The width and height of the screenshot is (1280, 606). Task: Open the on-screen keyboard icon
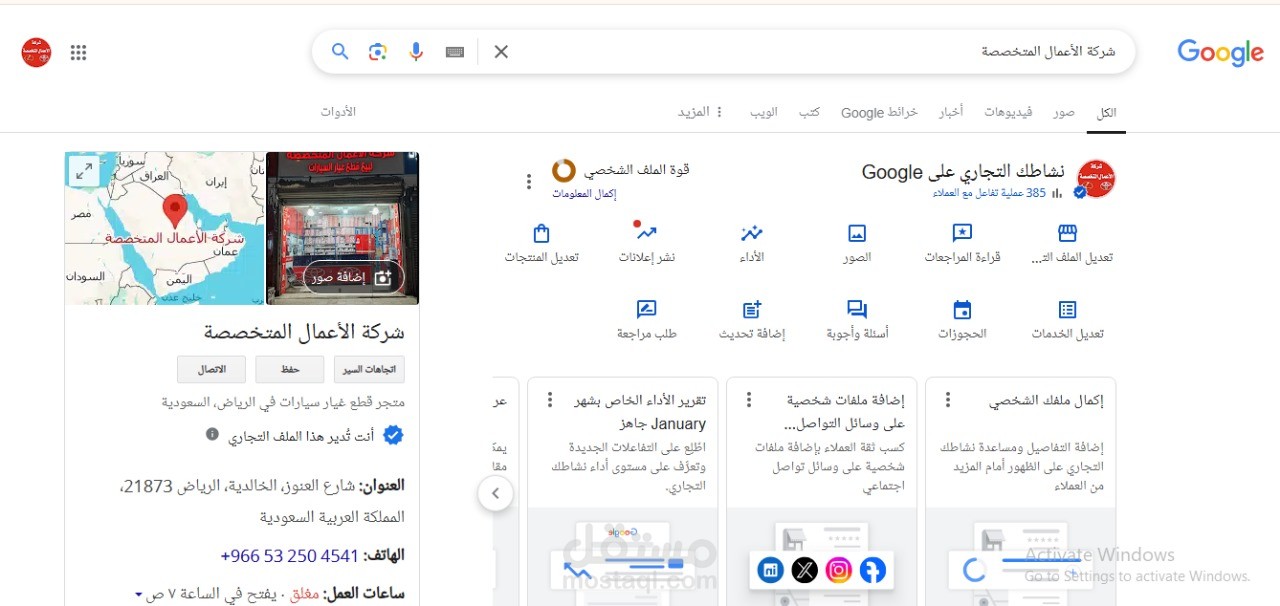coord(455,51)
